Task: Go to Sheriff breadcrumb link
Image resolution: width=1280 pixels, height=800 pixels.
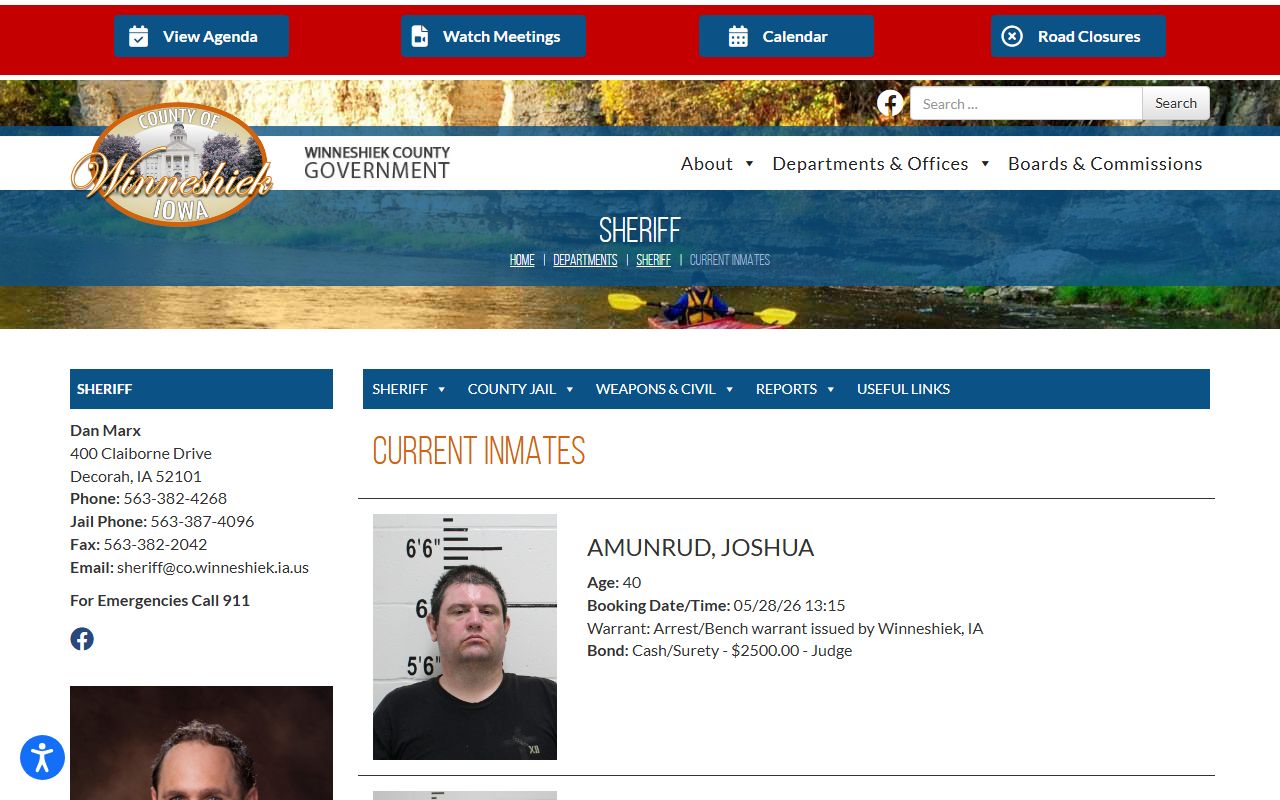Action: point(654,260)
